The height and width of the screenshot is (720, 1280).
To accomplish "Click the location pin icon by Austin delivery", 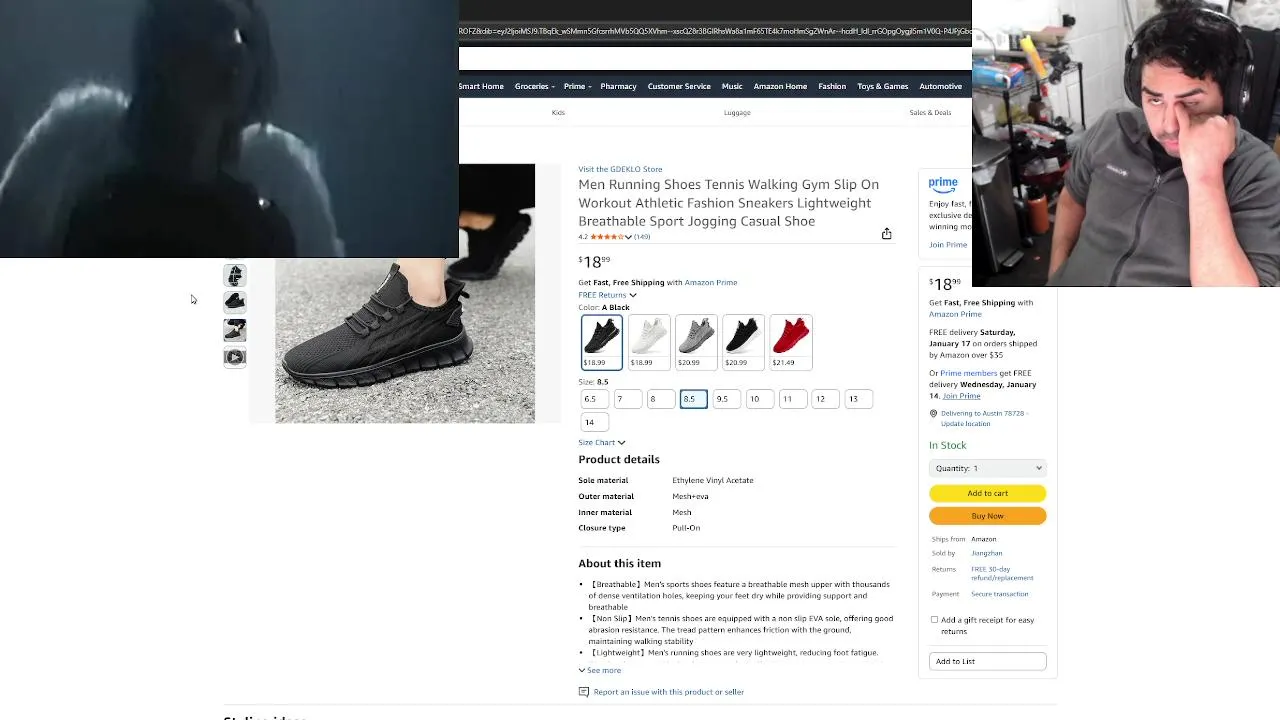I will pyautogui.click(x=933, y=413).
